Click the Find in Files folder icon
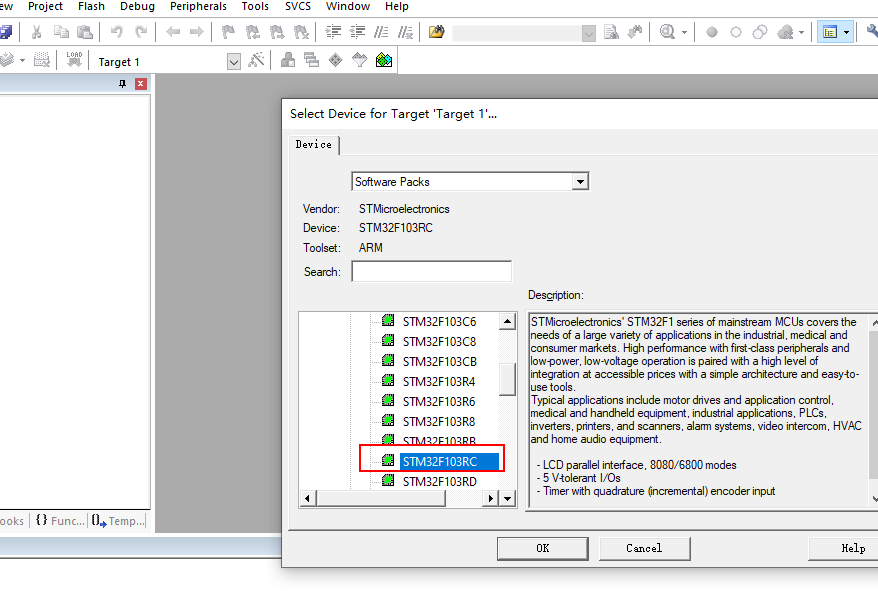Viewport: 878px width, 592px height. point(436,33)
